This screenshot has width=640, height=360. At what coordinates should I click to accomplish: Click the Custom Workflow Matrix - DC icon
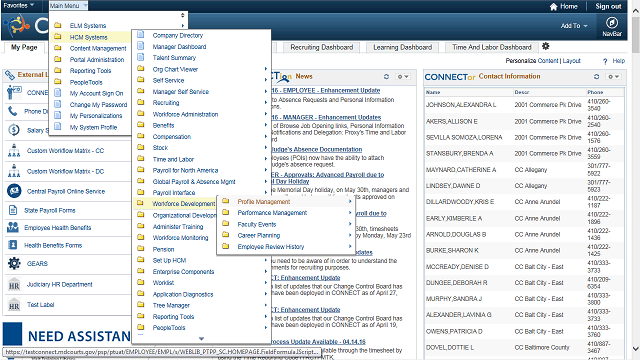14,171
